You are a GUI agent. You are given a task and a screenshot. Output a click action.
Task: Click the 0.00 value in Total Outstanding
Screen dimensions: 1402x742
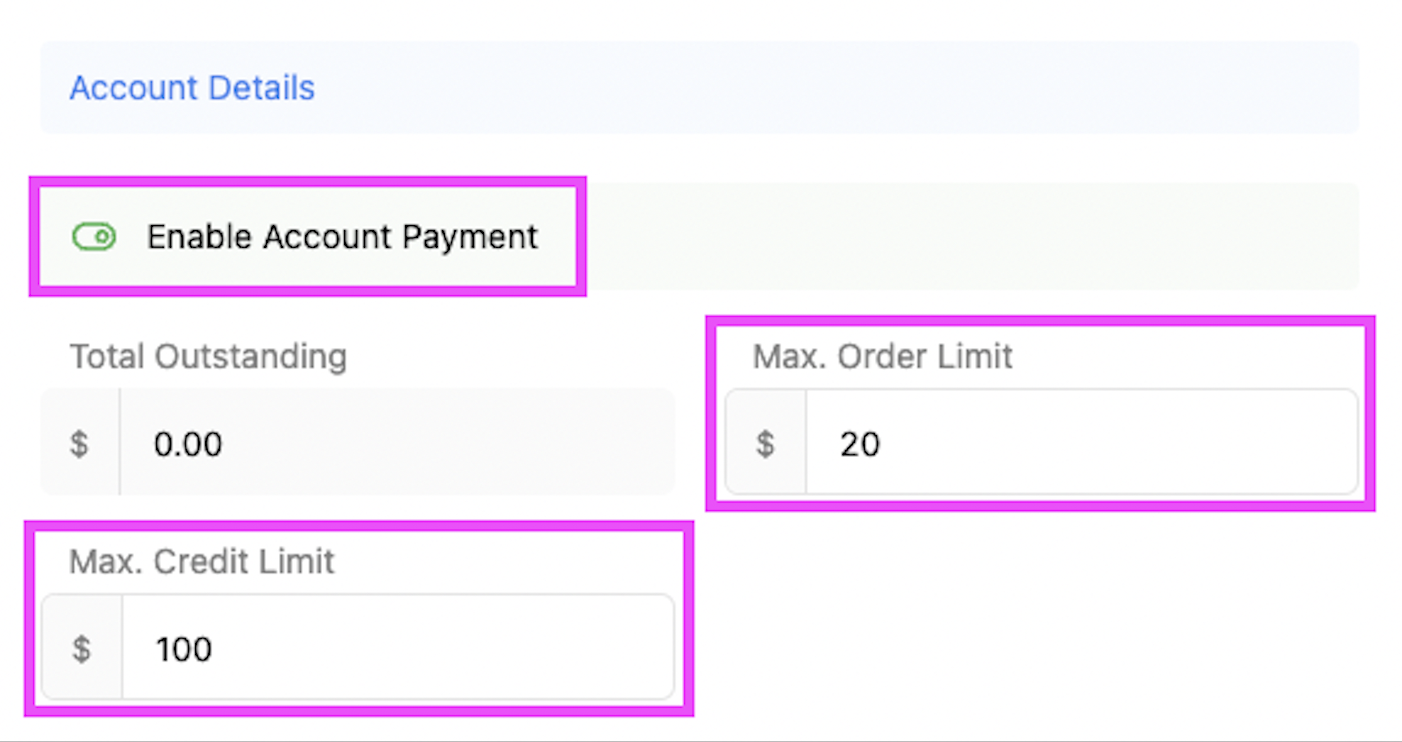pos(188,443)
